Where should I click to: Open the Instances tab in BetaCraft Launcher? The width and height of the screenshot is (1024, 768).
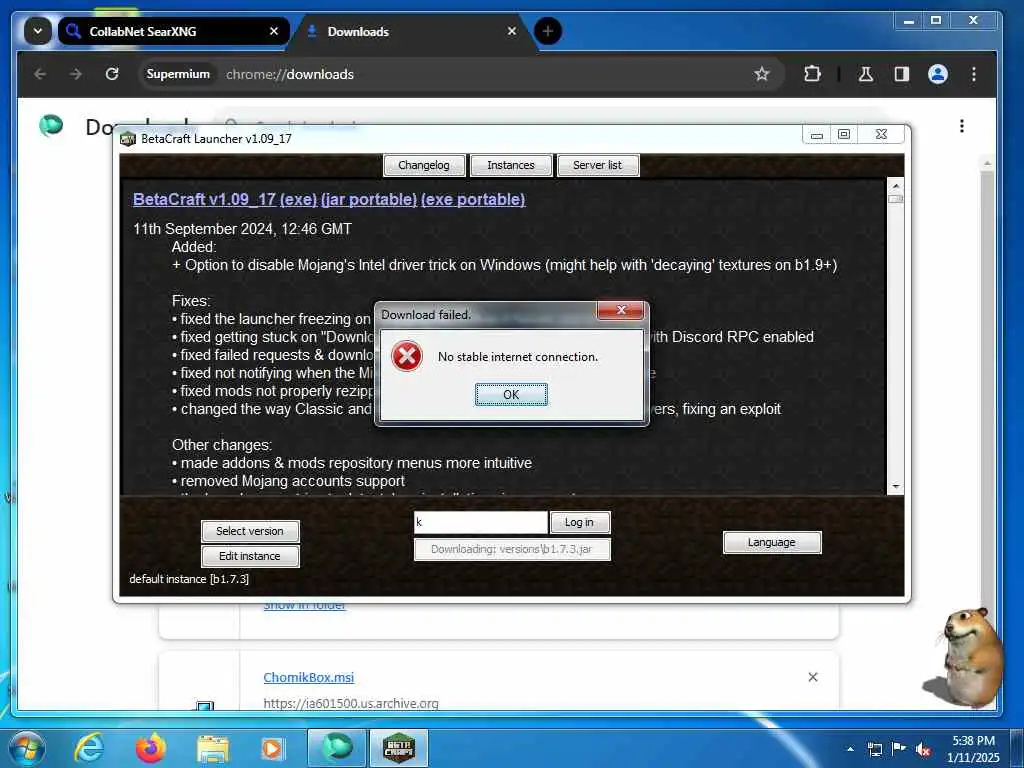pyautogui.click(x=511, y=165)
